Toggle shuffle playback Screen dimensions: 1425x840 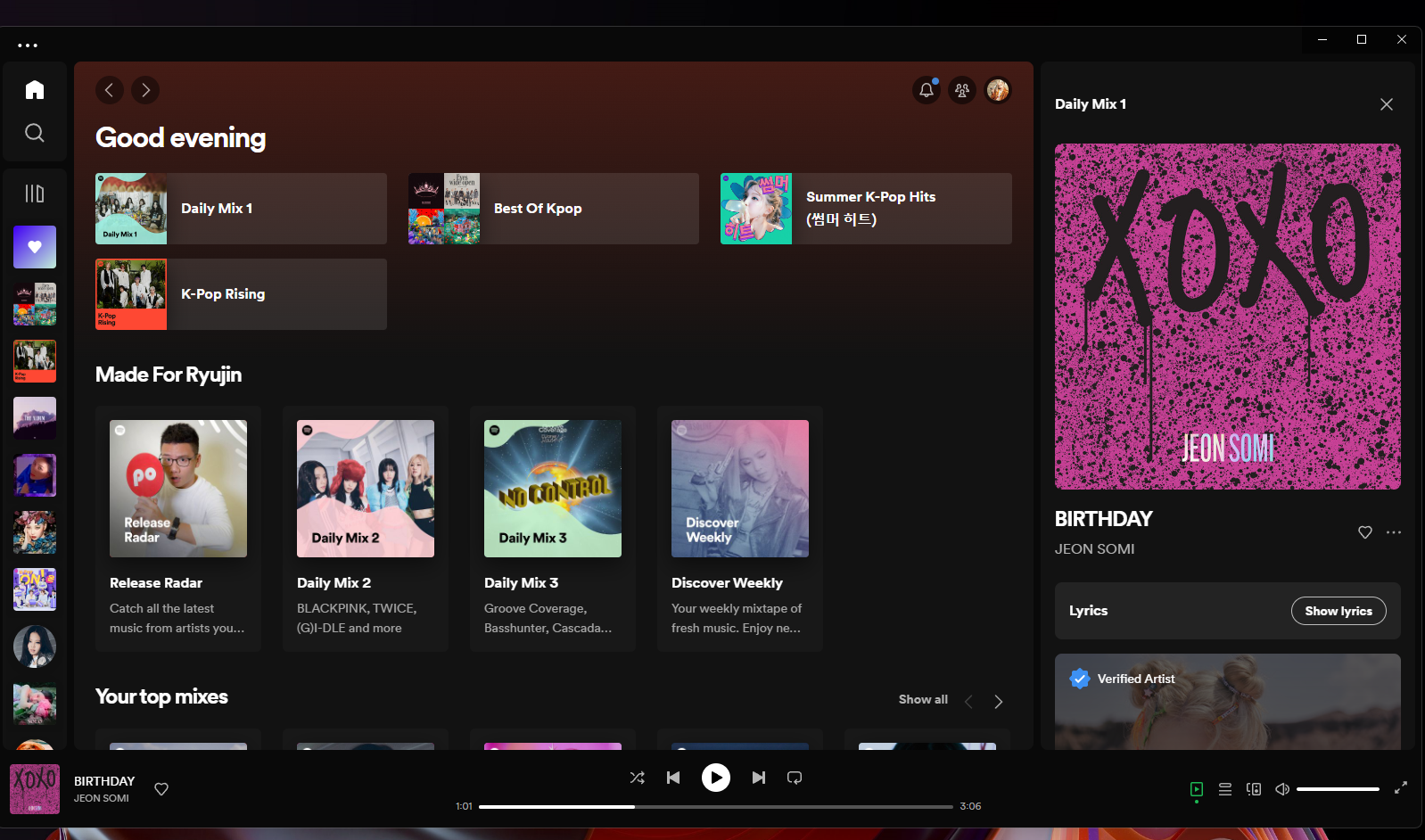point(638,778)
